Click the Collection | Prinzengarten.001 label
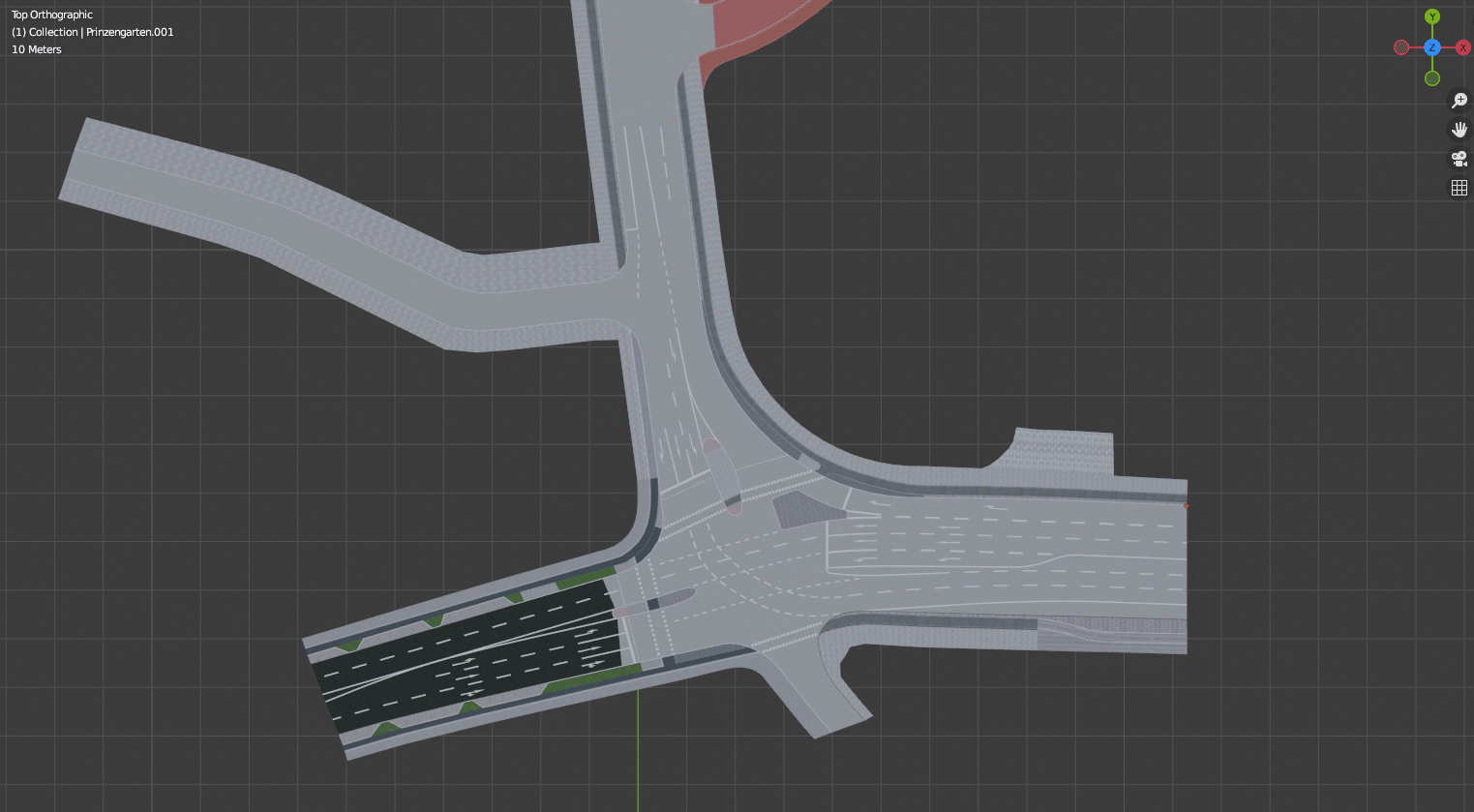The image size is (1474, 812). (93, 32)
